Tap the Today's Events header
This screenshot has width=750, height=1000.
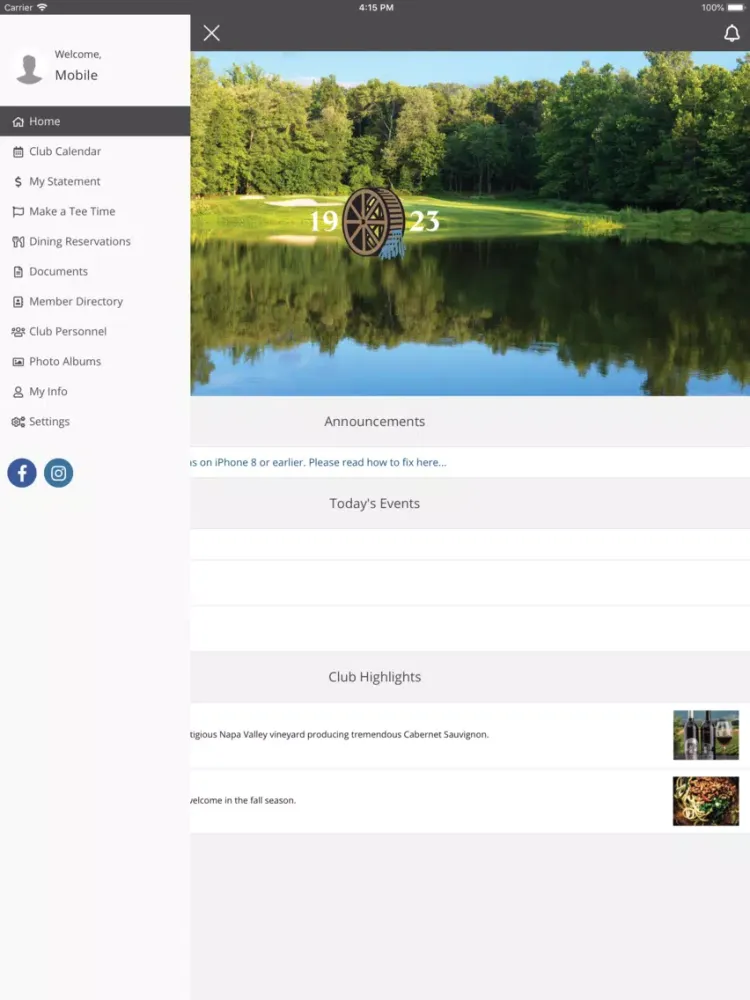coord(374,504)
